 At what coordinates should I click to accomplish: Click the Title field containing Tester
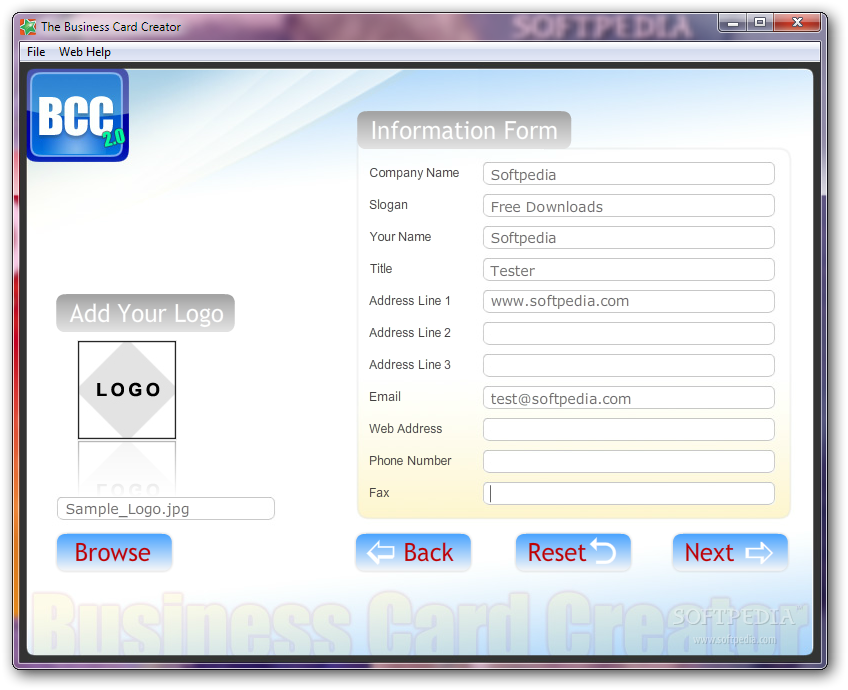pyautogui.click(x=628, y=270)
